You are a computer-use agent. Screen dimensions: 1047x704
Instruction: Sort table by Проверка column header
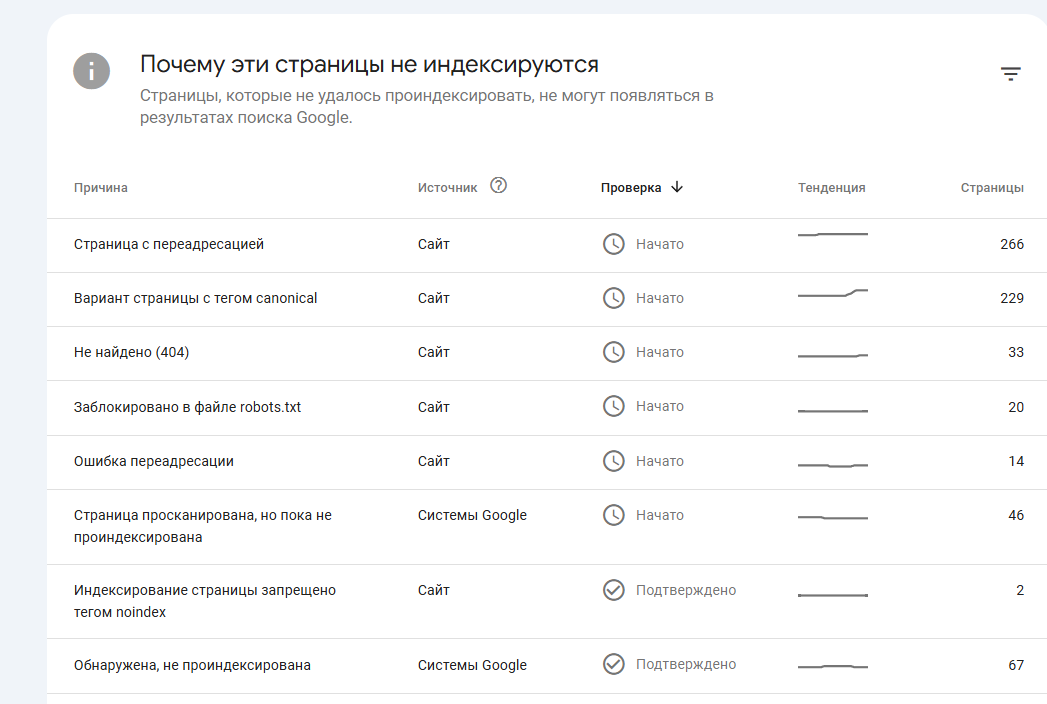point(631,188)
